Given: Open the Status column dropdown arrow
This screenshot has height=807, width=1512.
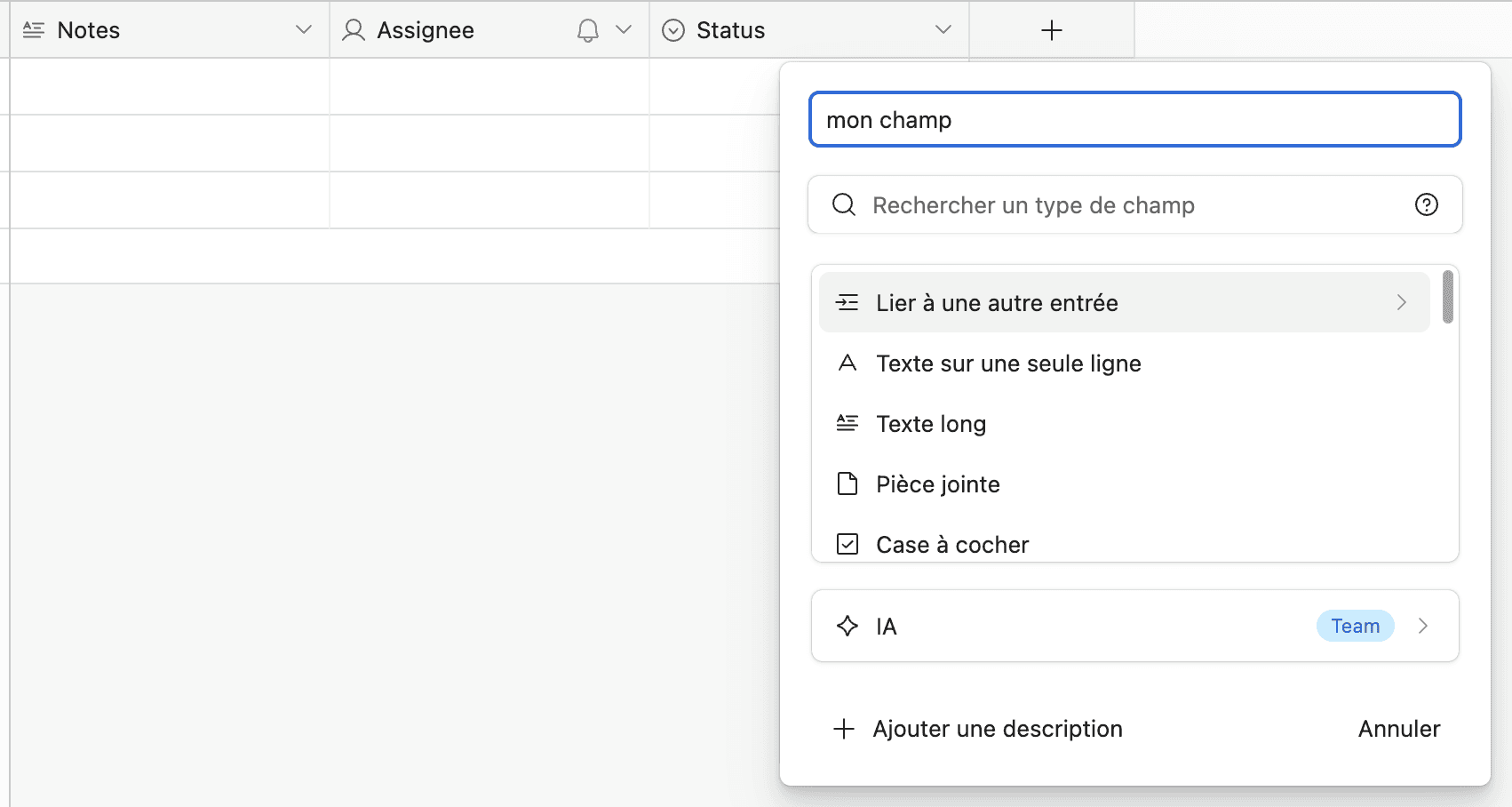Looking at the screenshot, I should tap(943, 30).
